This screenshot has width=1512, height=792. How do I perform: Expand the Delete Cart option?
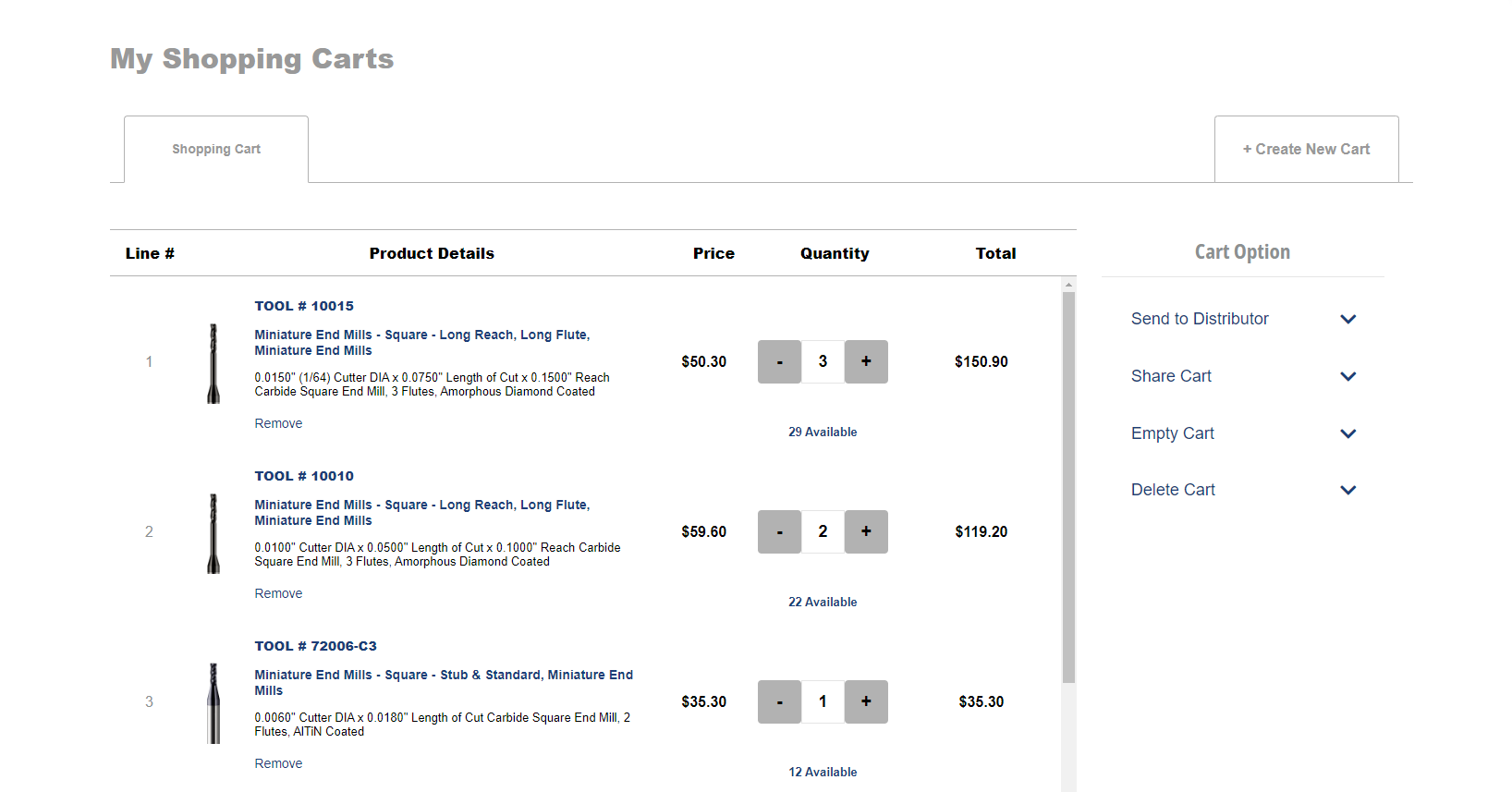[x=1347, y=490]
